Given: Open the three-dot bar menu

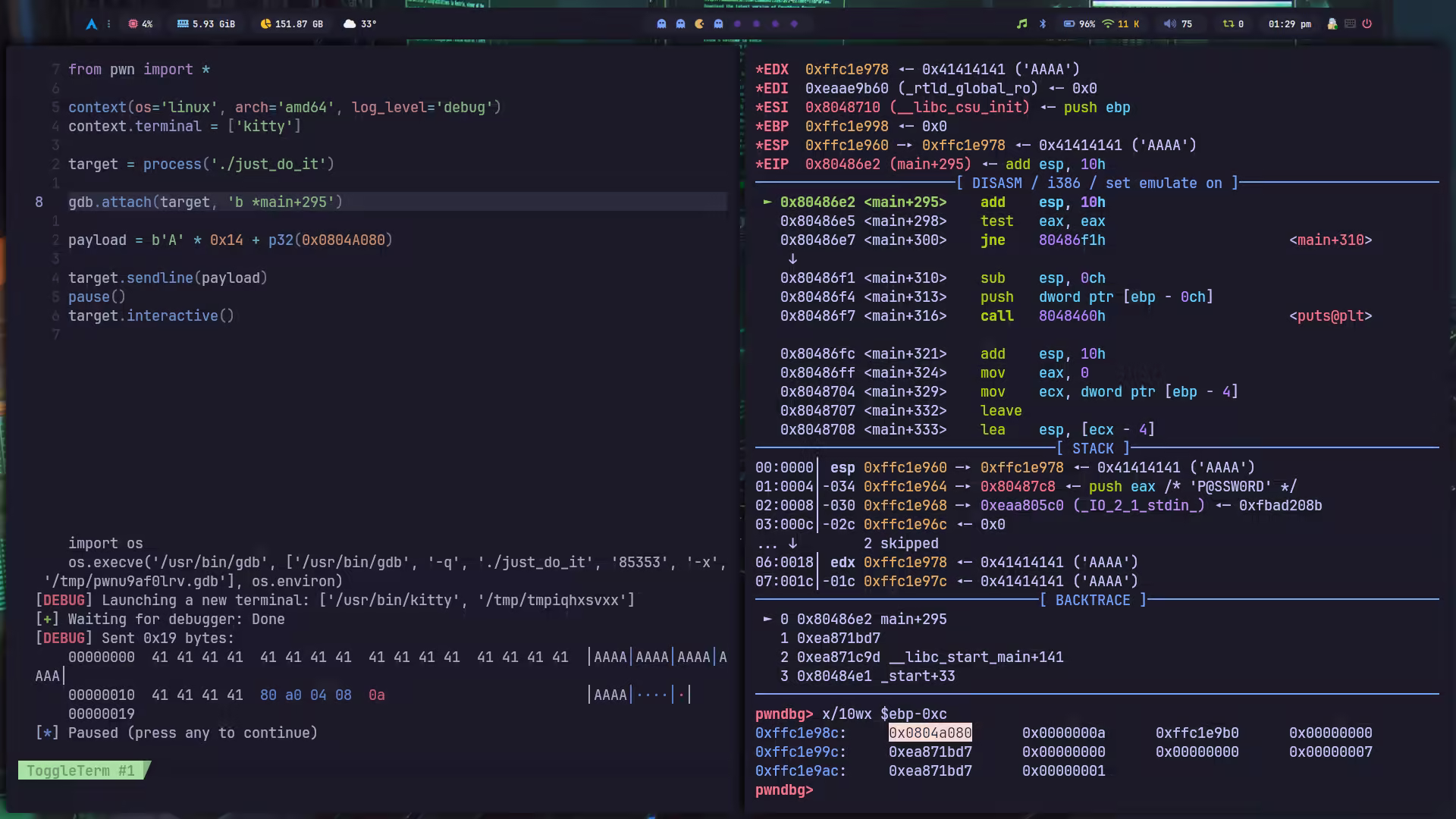Looking at the screenshot, I should point(109,24).
